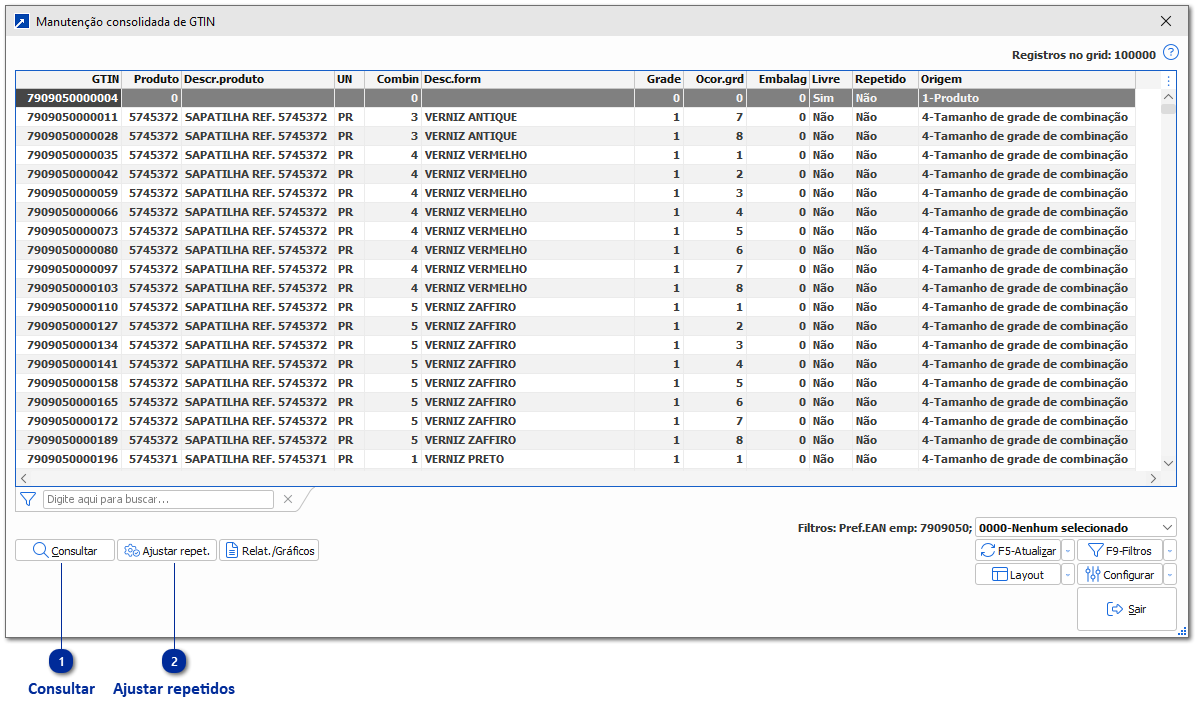Select GTIN cell 7909050000141
Viewport: 1198px width, 715px height.
tap(69, 364)
